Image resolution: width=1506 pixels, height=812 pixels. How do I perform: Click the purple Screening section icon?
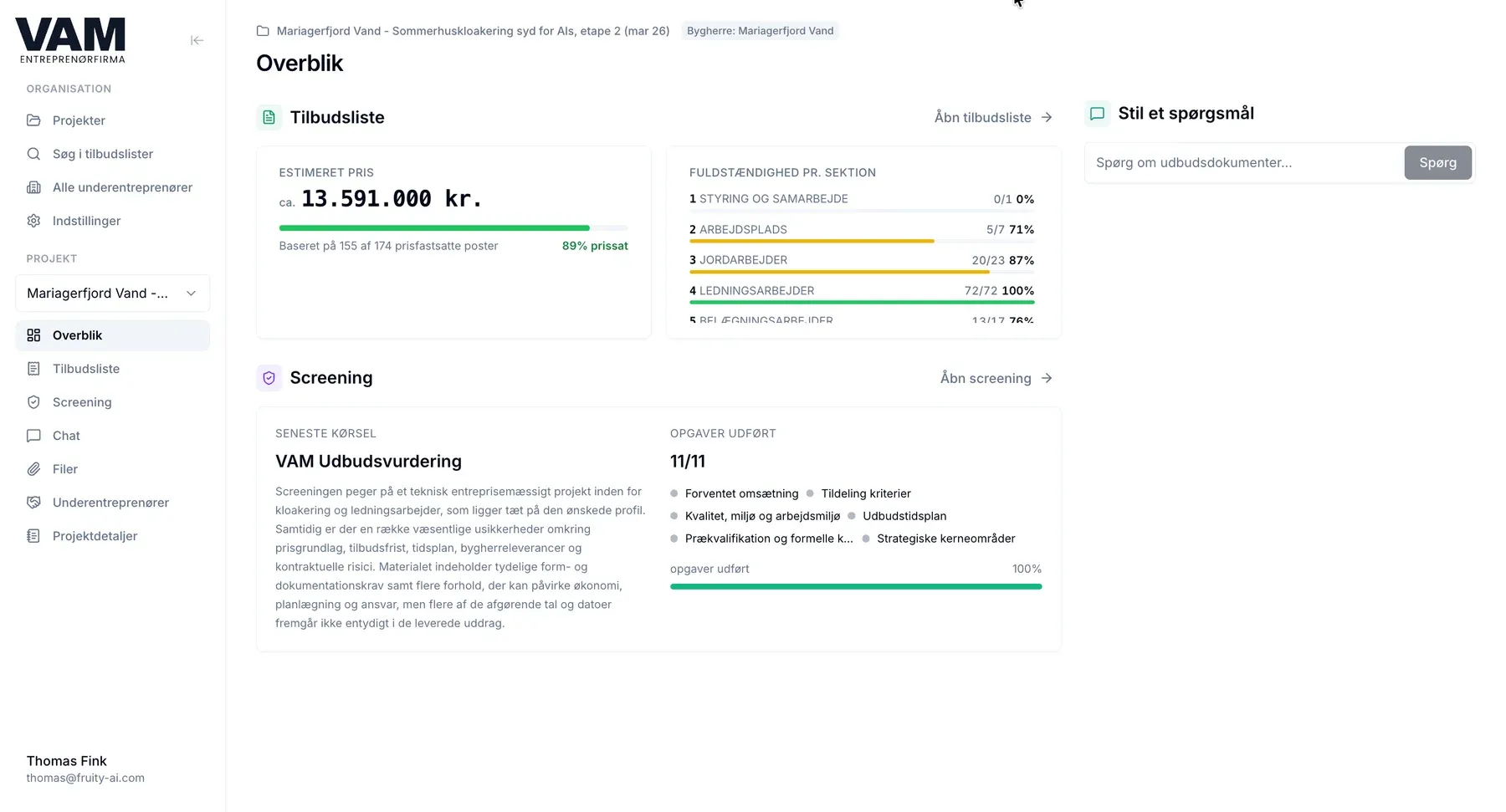coord(269,378)
